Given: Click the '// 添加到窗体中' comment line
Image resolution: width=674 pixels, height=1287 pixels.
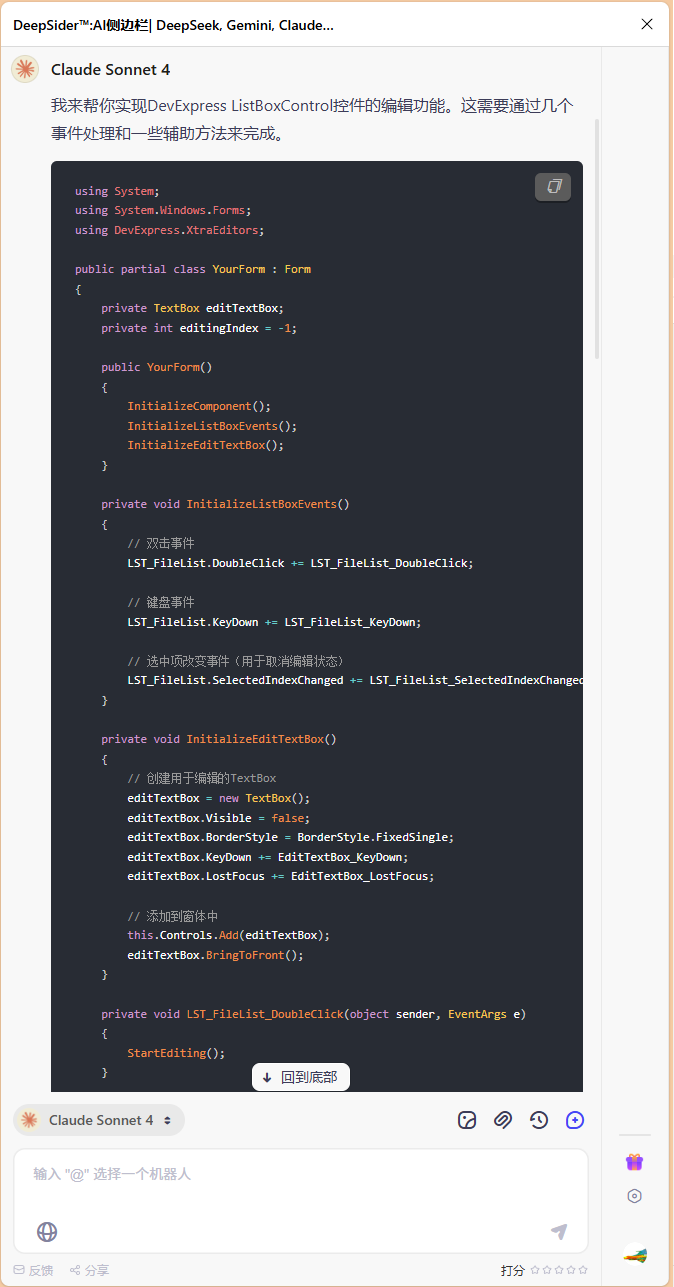Looking at the screenshot, I should [x=173, y=916].
